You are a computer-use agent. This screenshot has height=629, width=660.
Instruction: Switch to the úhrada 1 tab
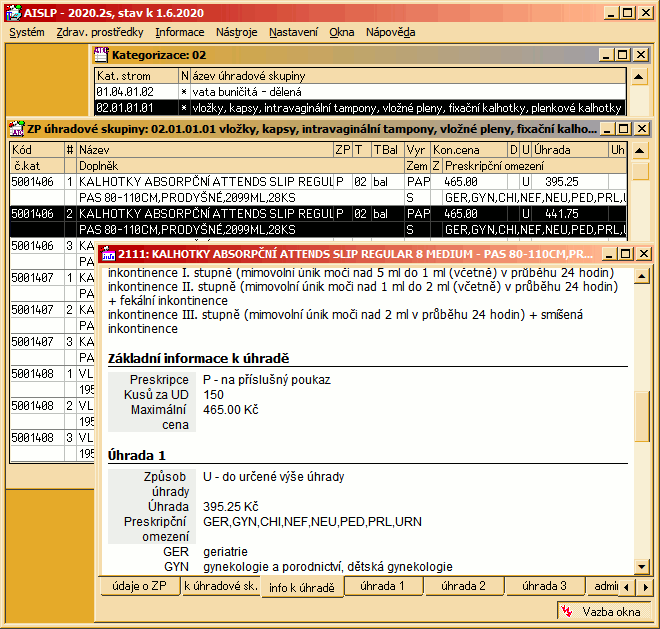[382, 586]
